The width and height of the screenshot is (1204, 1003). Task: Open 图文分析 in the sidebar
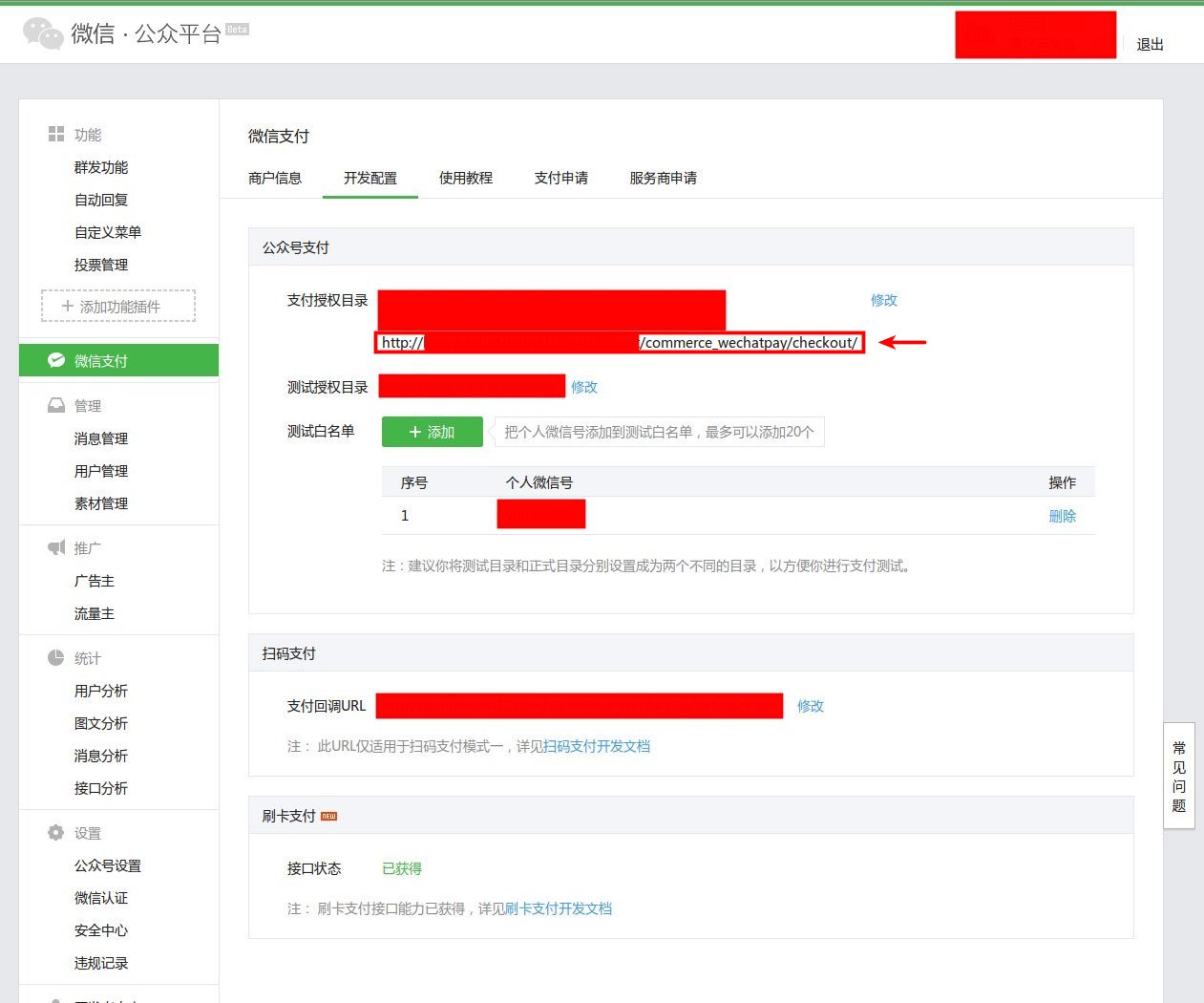coord(101,723)
